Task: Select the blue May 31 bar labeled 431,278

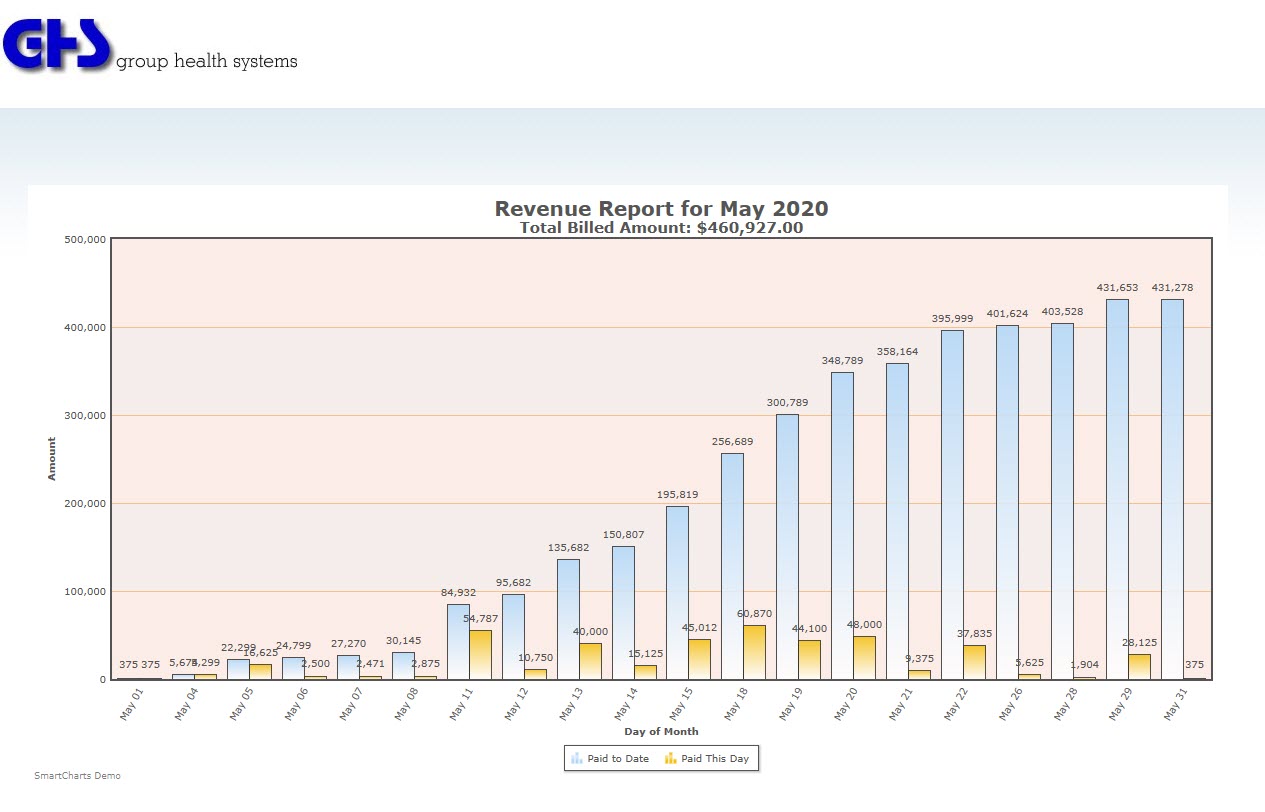Action: click(1172, 489)
